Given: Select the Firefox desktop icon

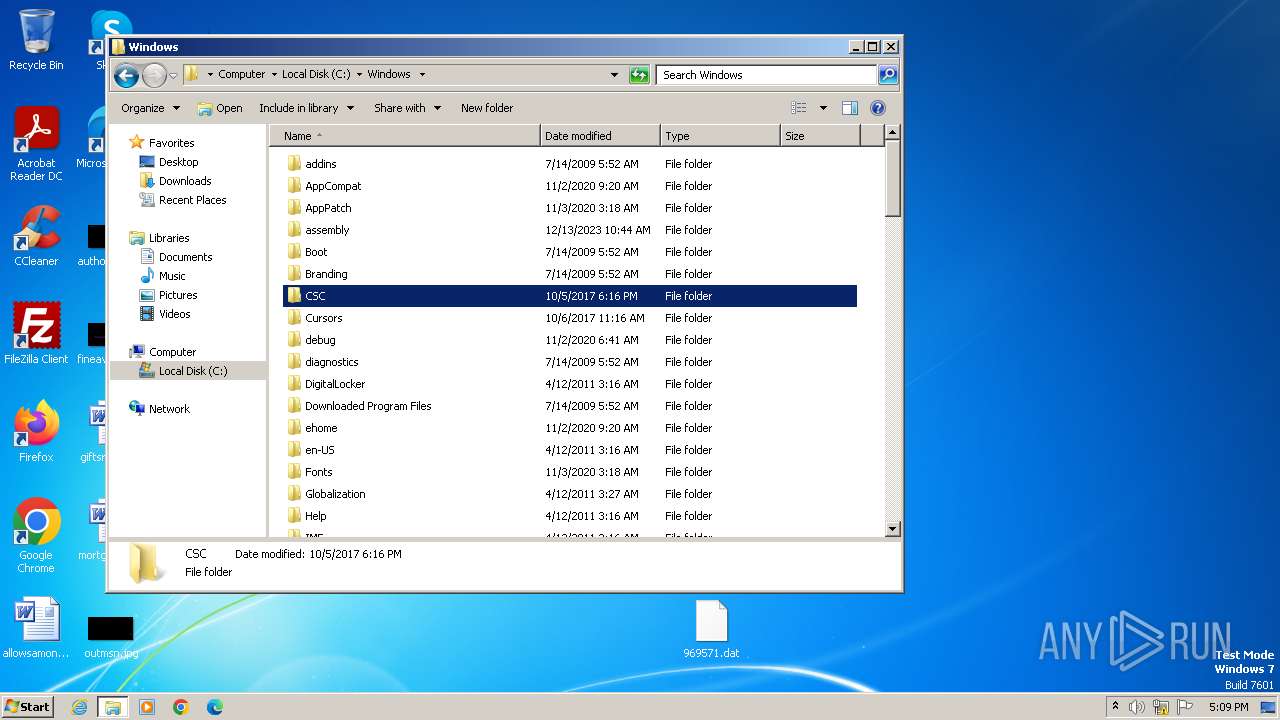Looking at the screenshot, I should (x=36, y=431).
